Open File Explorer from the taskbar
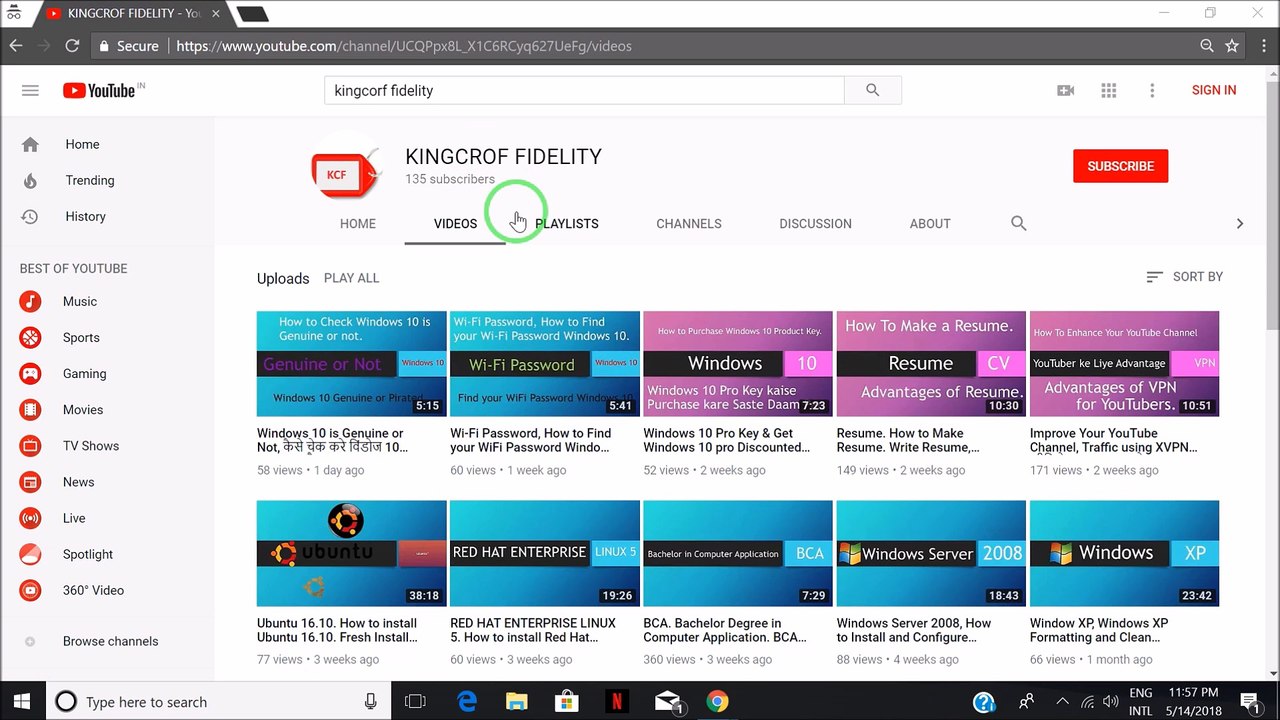1280x720 pixels. coord(517,701)
